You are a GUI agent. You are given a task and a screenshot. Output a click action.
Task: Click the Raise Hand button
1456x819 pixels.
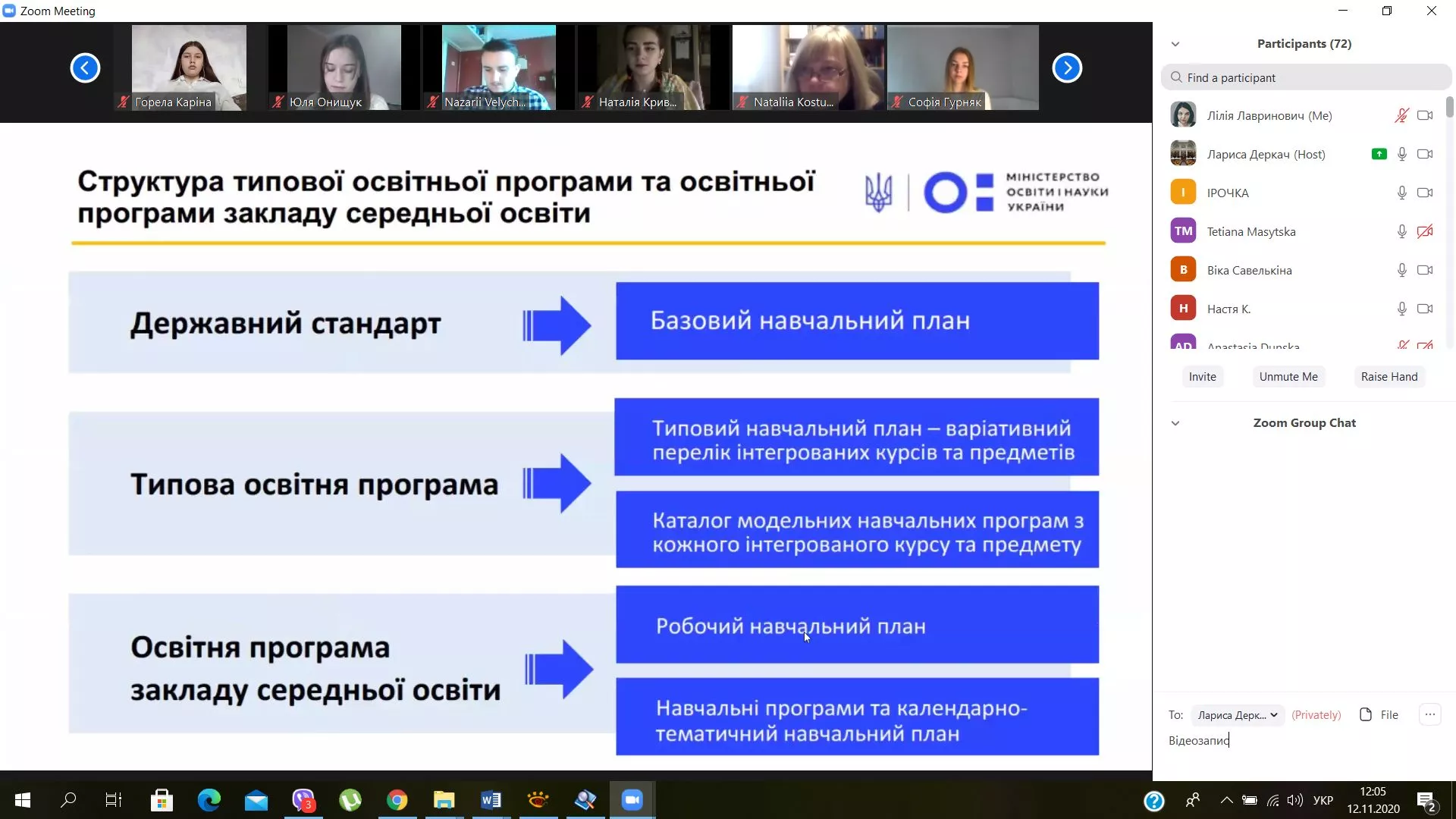pyautogui.click(x=1389, y=376)
